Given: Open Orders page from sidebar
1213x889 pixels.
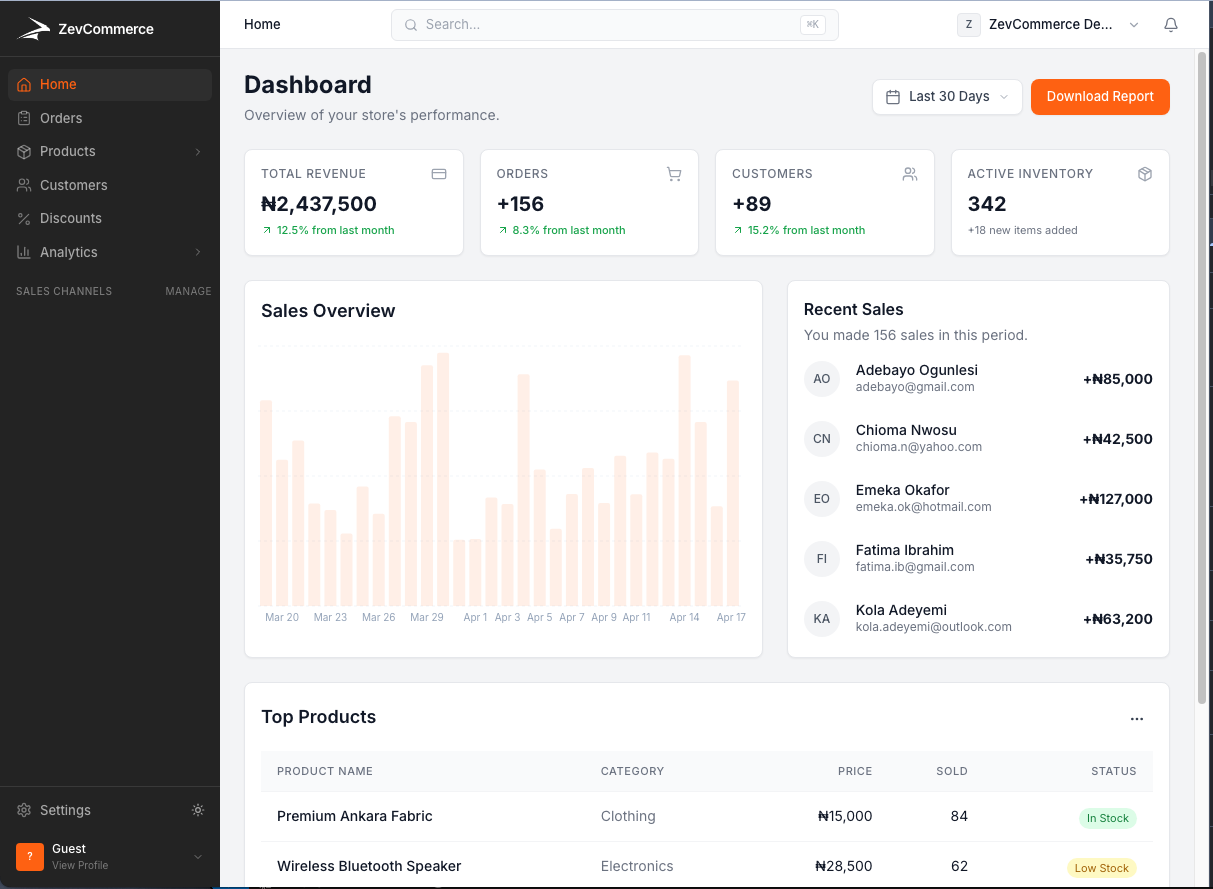Looking at the screenshot, I should coord(110,118).
